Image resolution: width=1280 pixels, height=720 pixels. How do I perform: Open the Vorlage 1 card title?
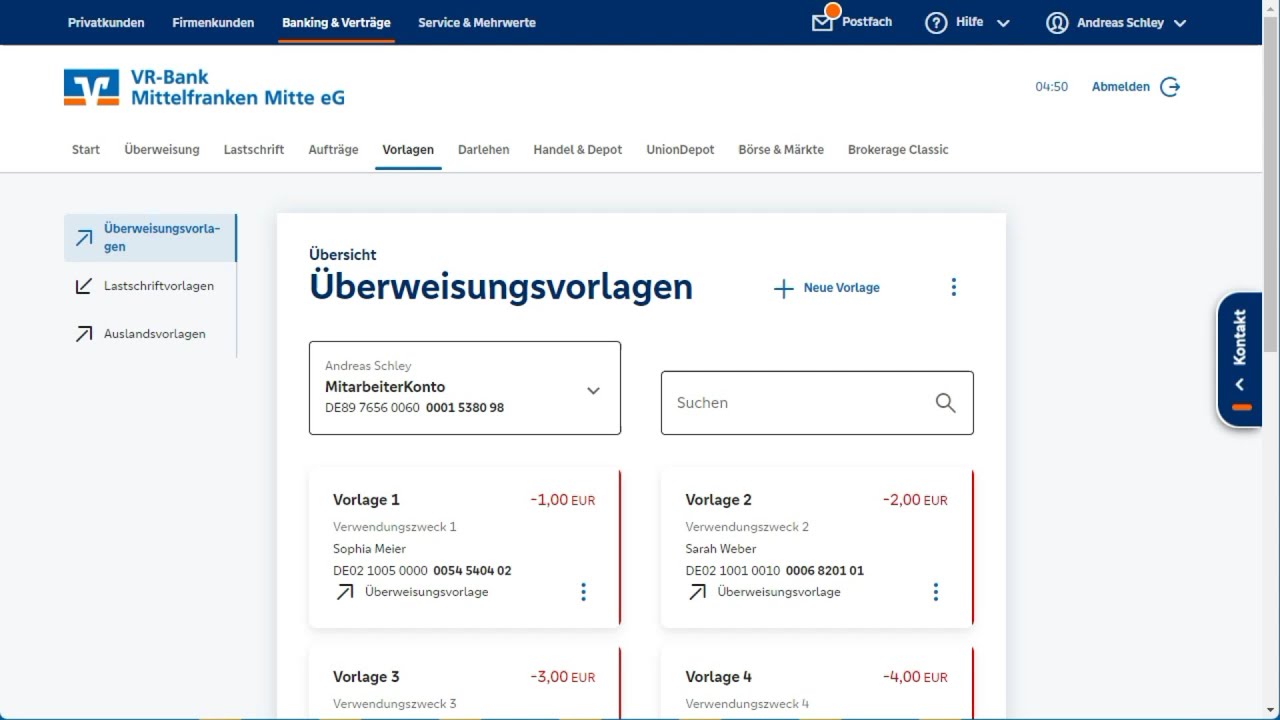366,500
